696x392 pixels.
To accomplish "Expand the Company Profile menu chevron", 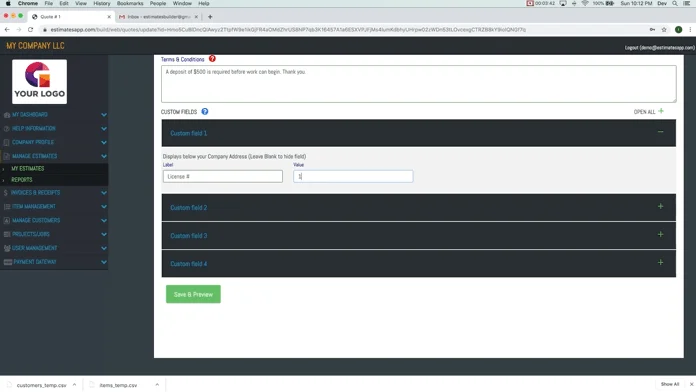I will (104, 143).
